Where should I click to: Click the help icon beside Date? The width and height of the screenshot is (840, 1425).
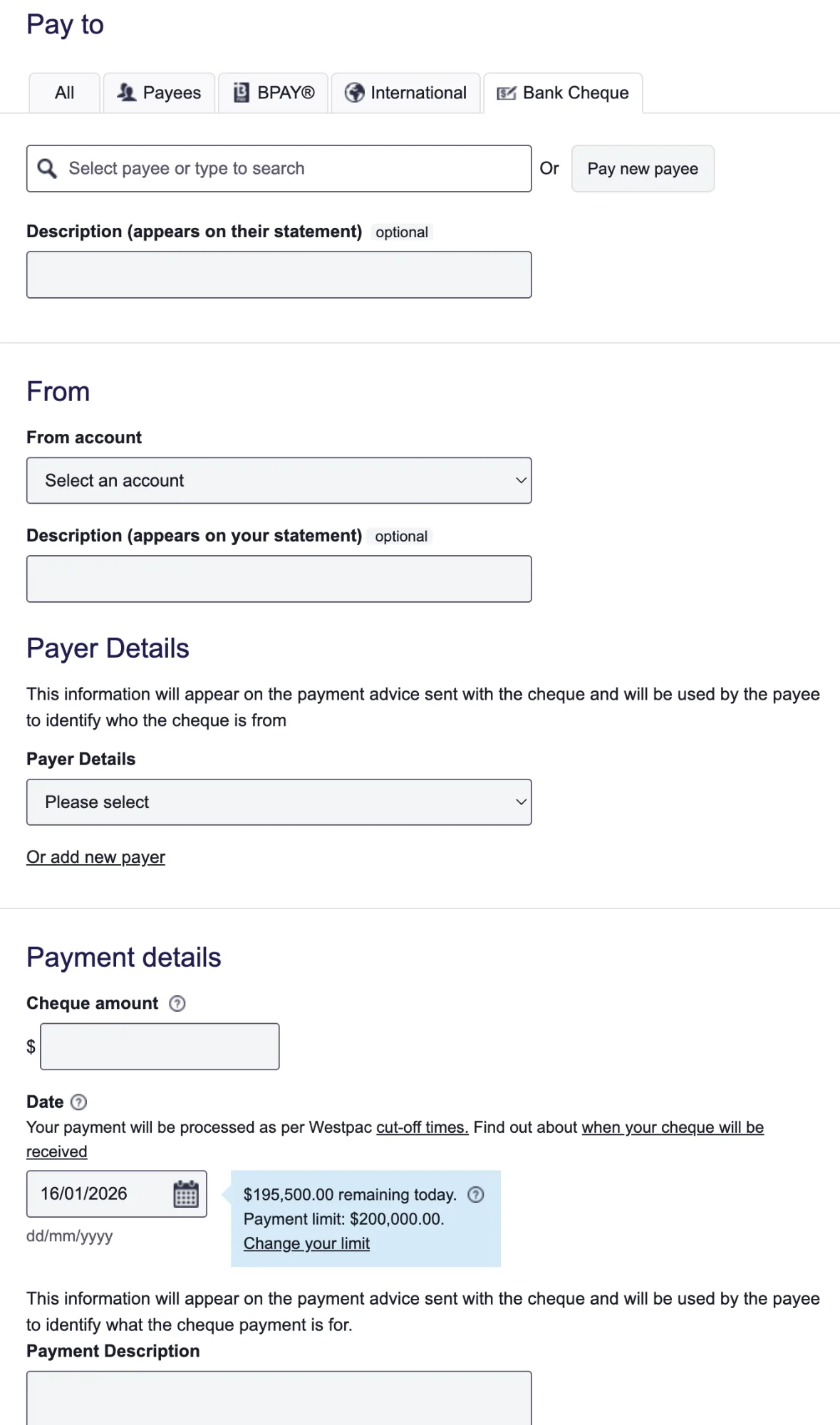[78, 1102]
